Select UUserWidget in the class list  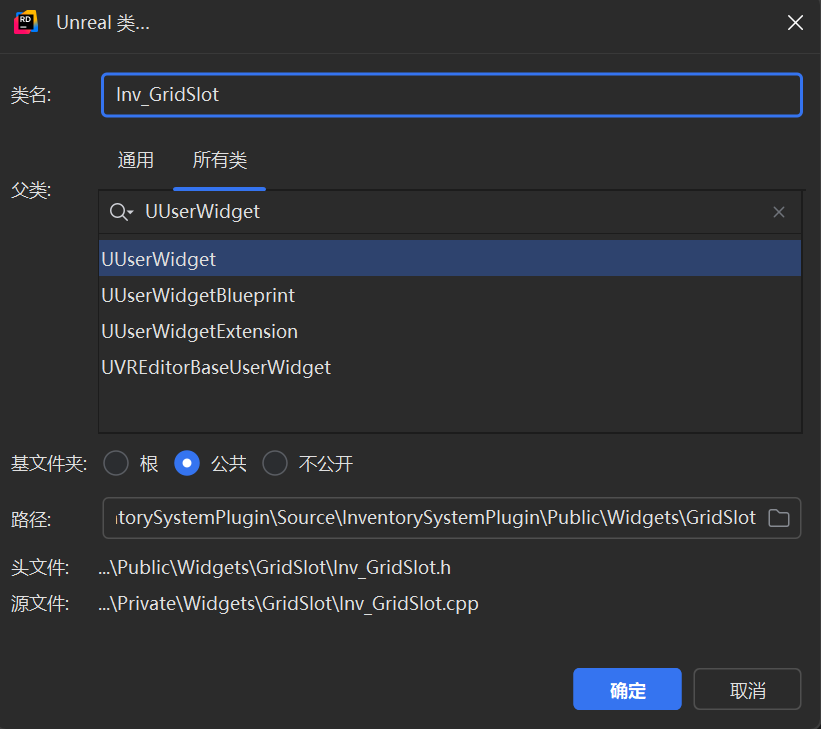(450, 259)
